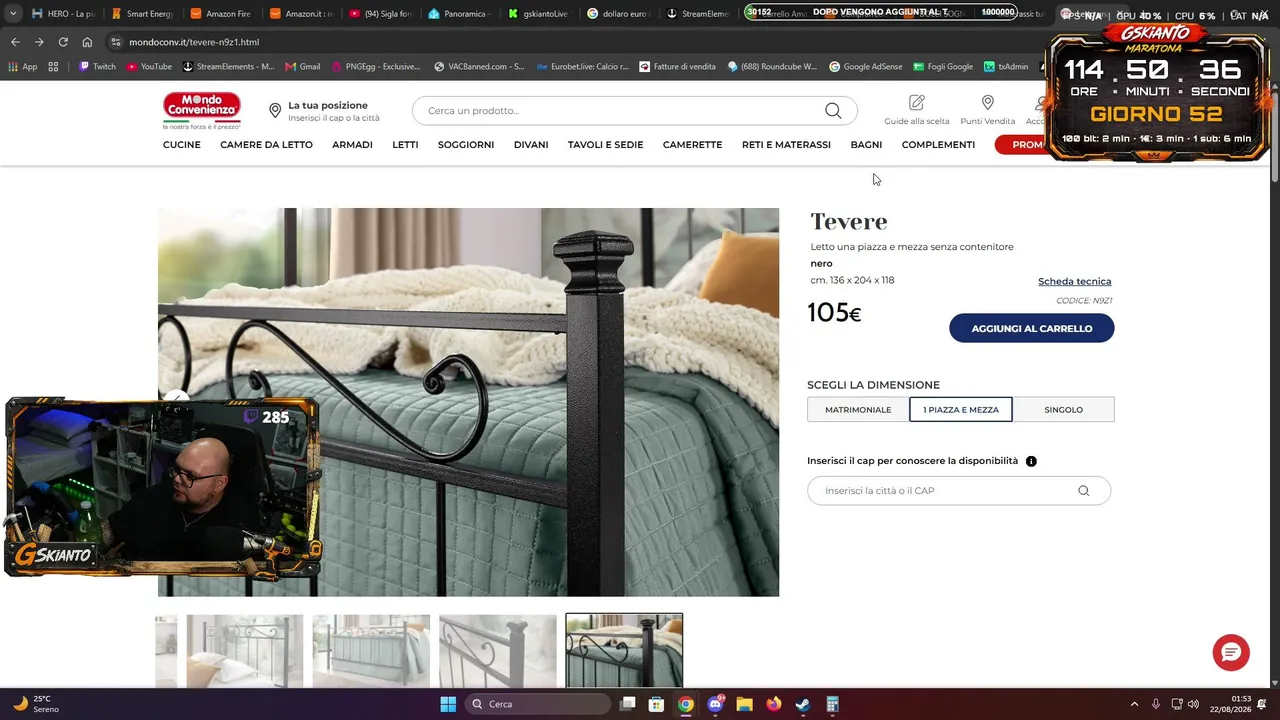The image size is (1280, 720).
Task: Click the browser forward arrow
Action: (x=39, y=42)
